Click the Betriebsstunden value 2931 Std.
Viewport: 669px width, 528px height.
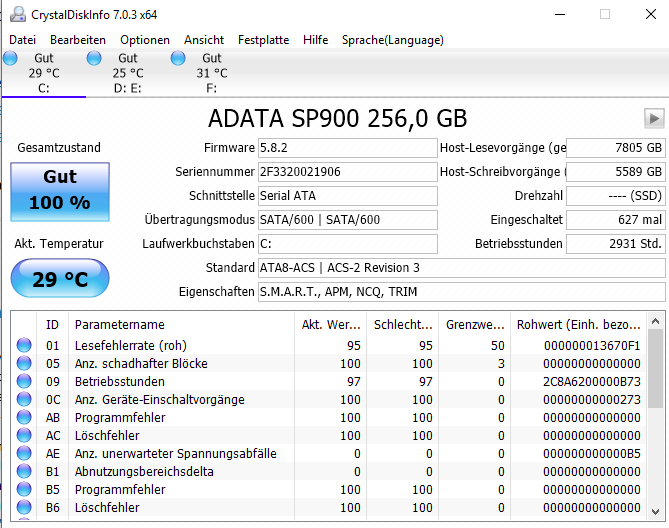616,244
